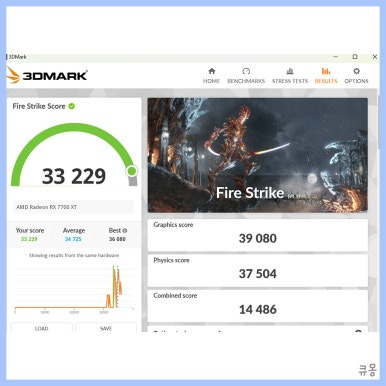Maximize the 3DMark window
This screenshot has width=386, height=386.
355,57
